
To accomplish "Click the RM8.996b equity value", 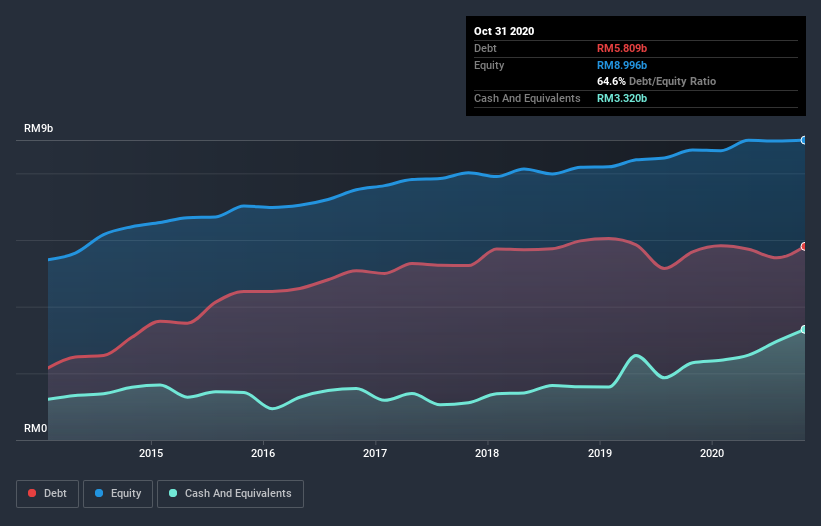I will 622,65.
